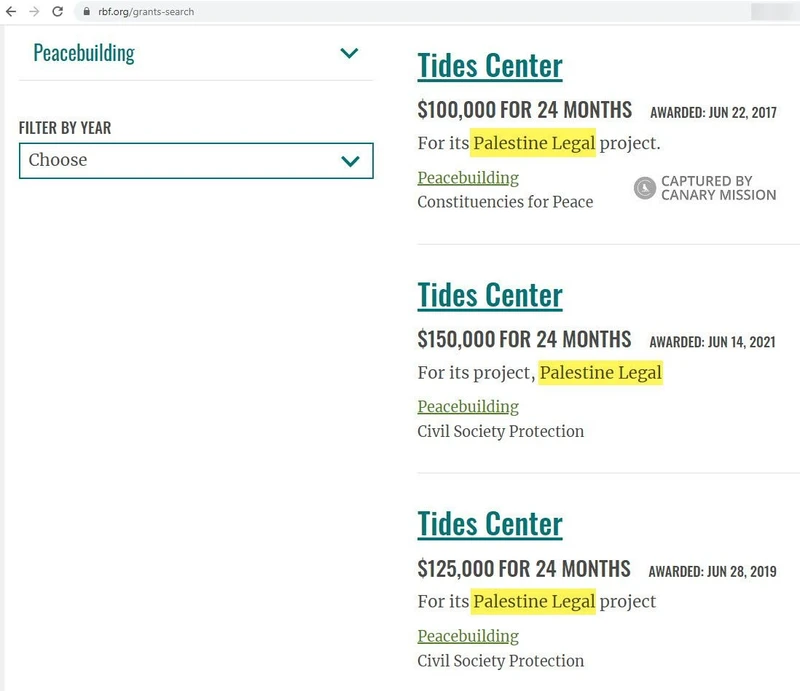Click the Constituencies for Peace text

505,202
